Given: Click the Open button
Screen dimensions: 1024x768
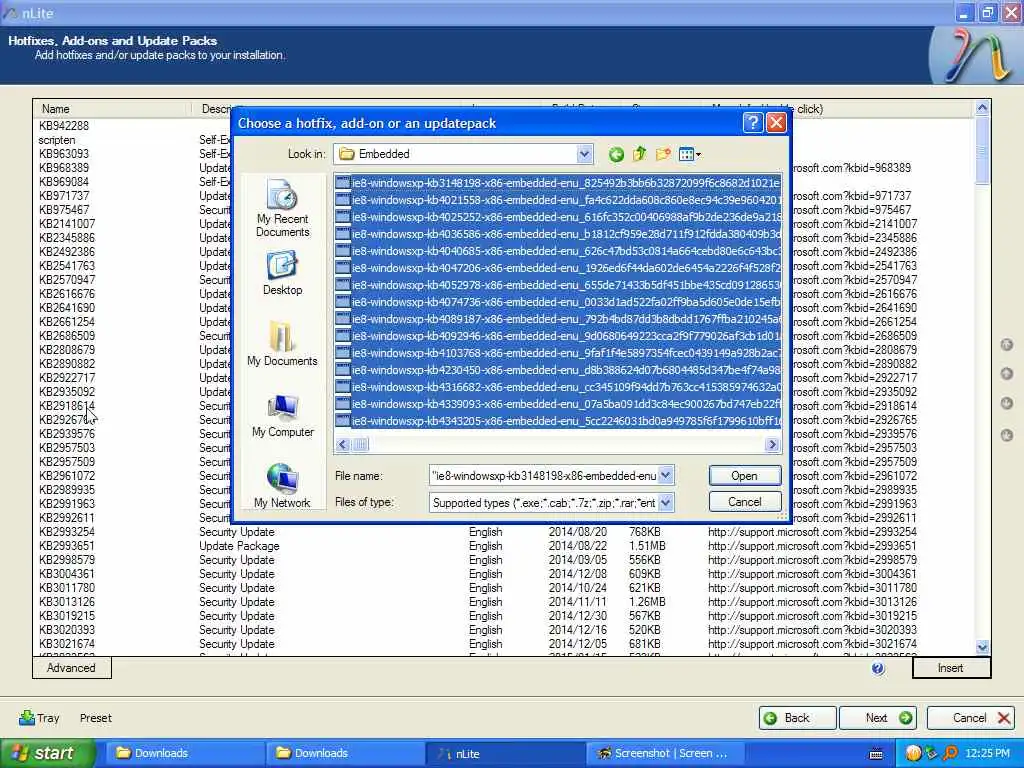Looking at the screenshot, I should [x=744, y=475].
